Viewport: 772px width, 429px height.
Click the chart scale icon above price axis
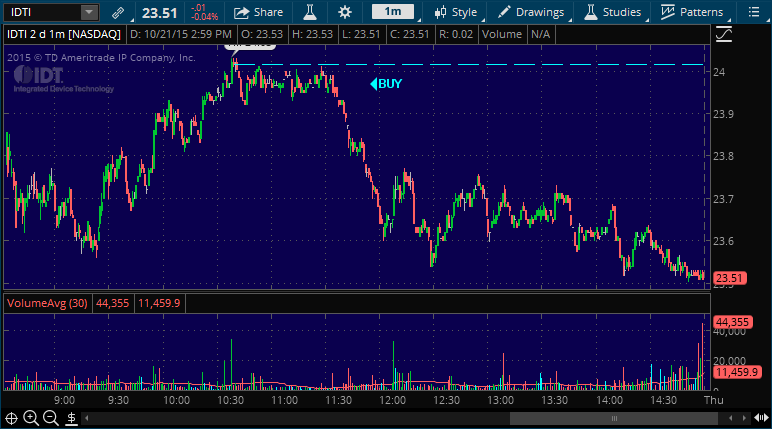point(725,33)
